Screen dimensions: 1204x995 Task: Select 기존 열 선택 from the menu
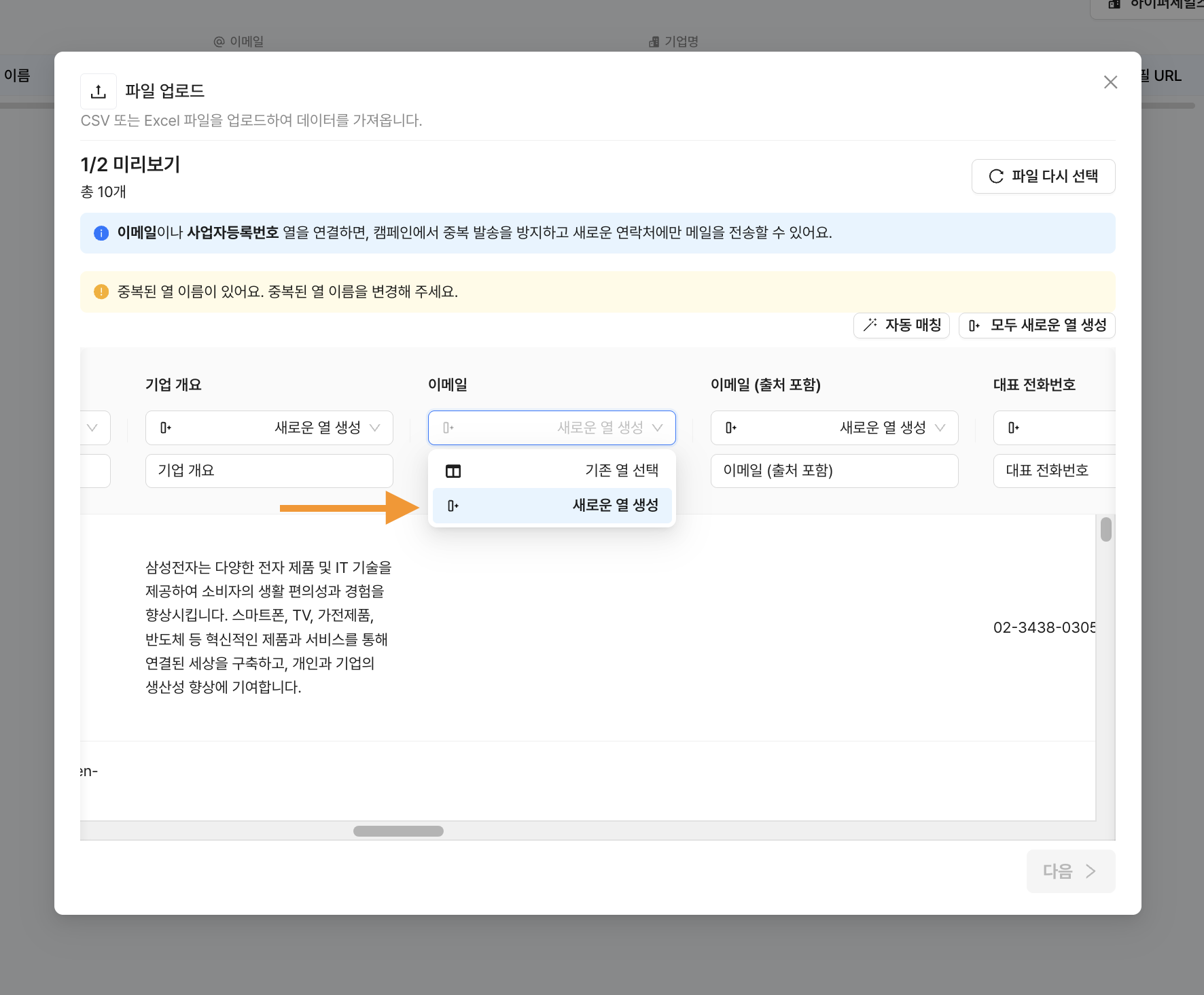(x=552, y=470)
